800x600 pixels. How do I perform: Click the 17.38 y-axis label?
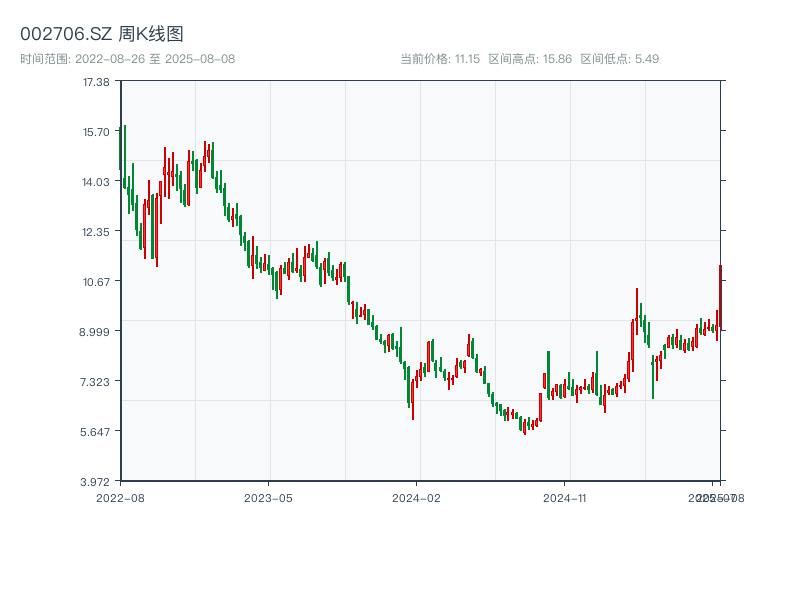[97, 81]
